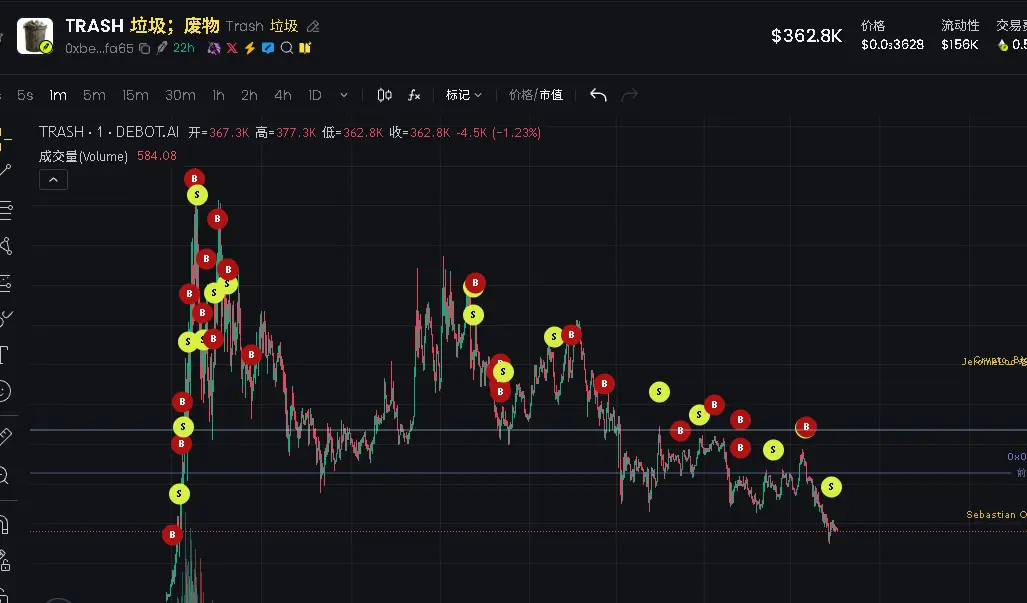Open the candlestick chart type selector
The image size is (1027, 603).
click(x=384, y=95)
